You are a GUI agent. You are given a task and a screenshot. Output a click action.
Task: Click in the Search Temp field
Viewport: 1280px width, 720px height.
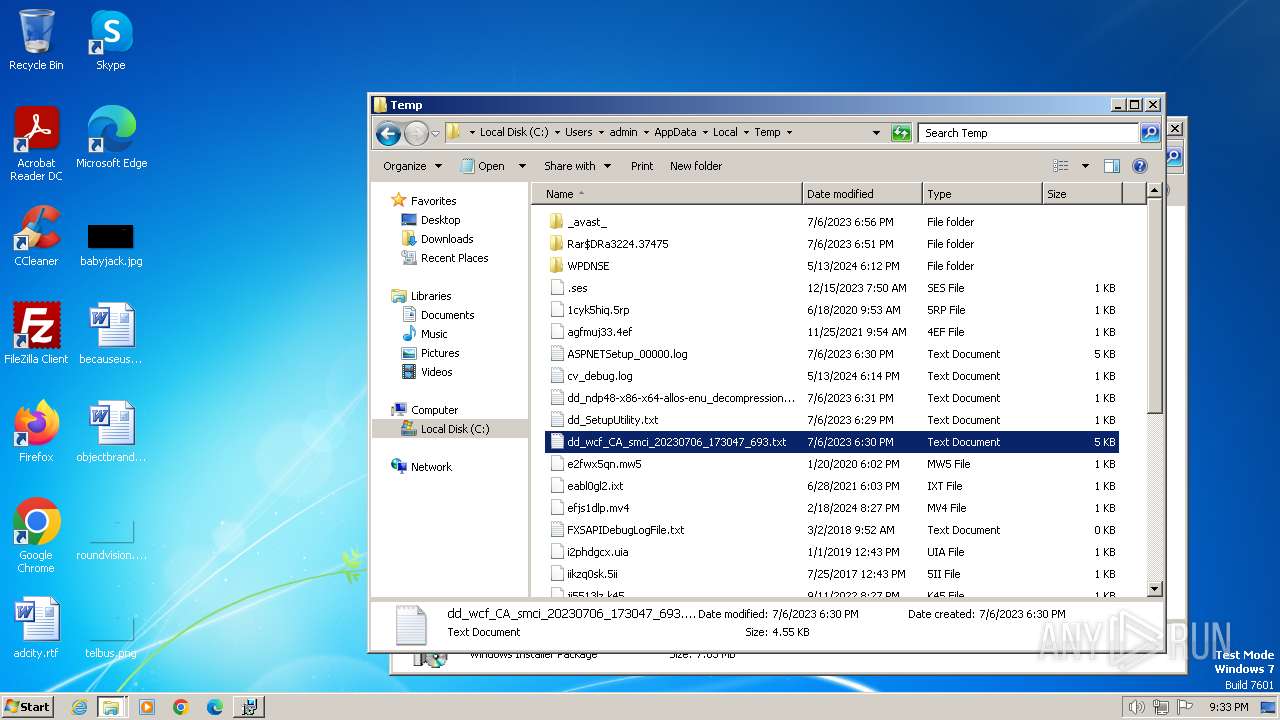tap(1028, 132)
